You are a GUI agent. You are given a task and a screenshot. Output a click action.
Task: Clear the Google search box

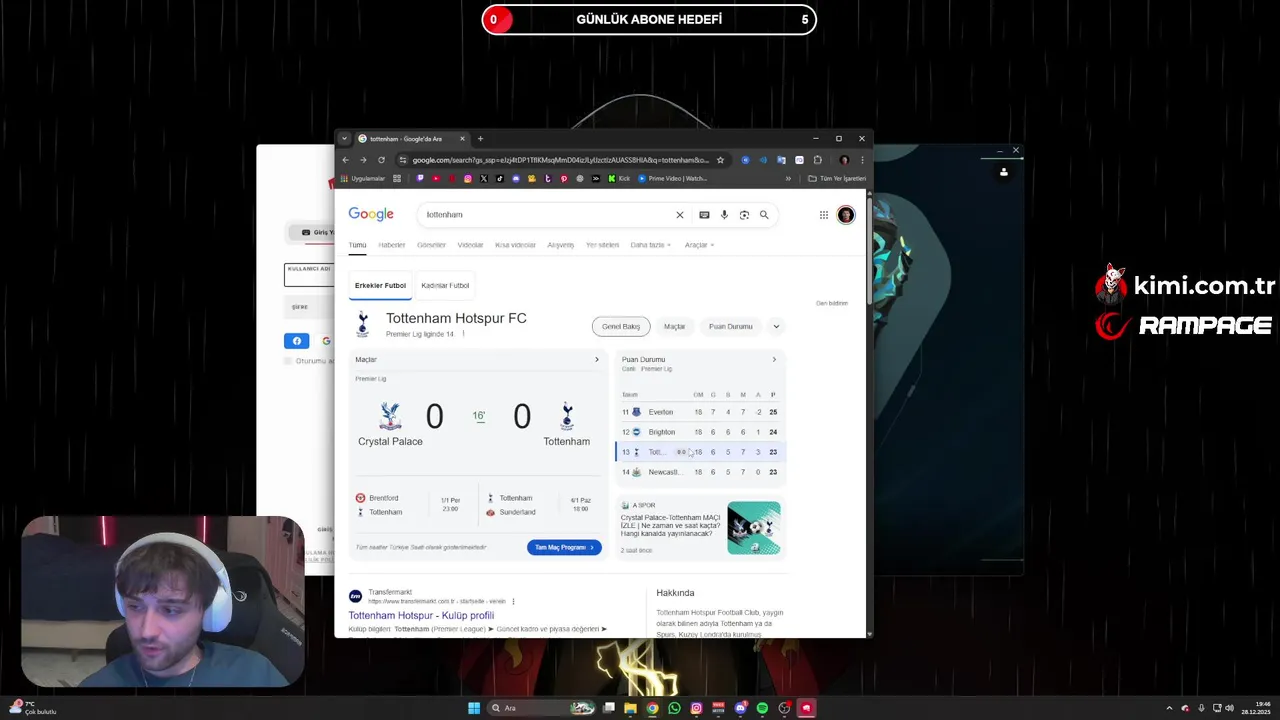pos(680,215)
